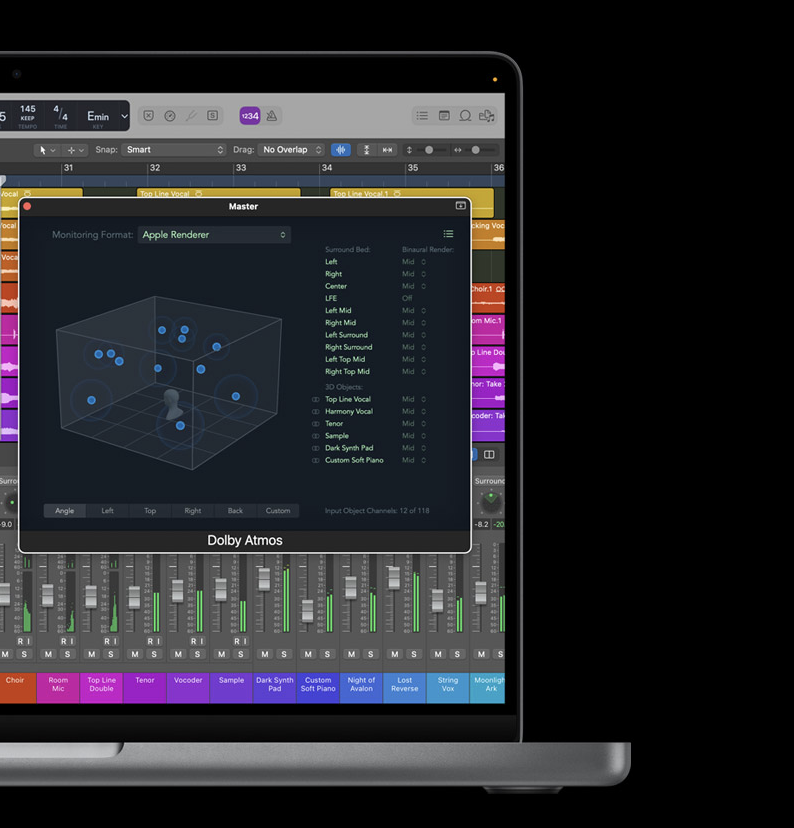This screenshot has height=828, width=794.
Task: Click the Emin key signature display
Action: point(98,117)
